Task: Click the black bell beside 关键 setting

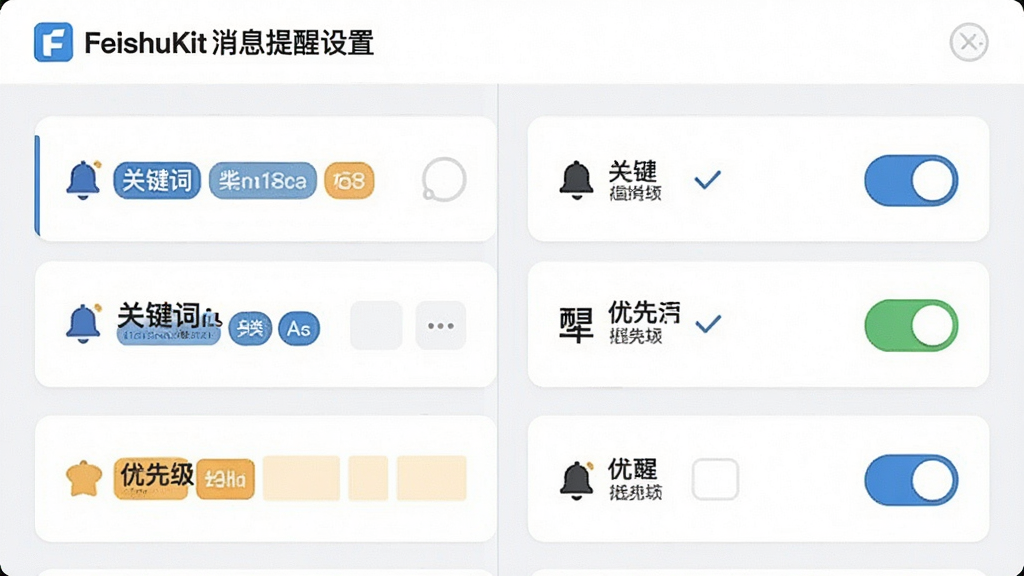Action: point(576,180)
